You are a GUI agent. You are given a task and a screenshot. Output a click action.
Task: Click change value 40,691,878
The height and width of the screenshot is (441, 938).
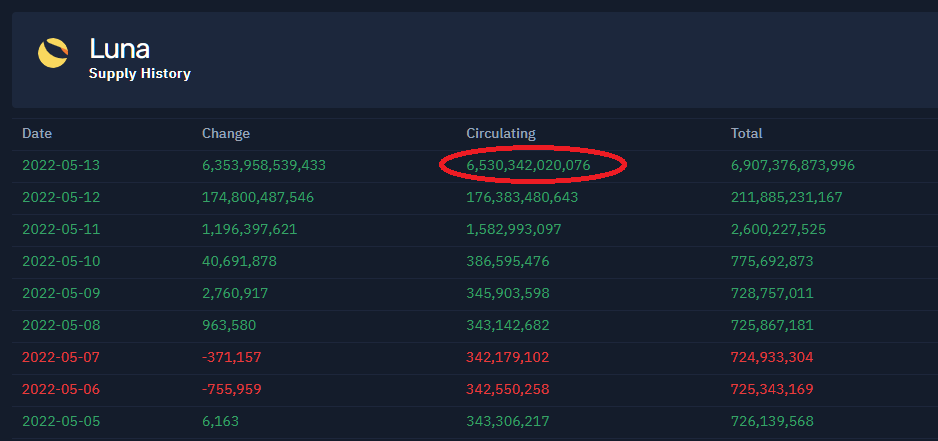coord(239,261)
